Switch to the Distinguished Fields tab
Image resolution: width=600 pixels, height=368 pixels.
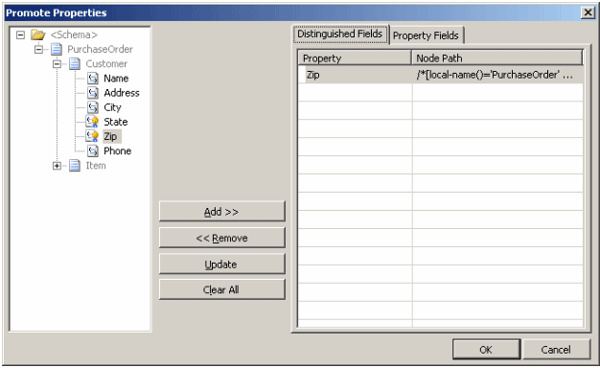pyautogui.click(x=340, y=34)
